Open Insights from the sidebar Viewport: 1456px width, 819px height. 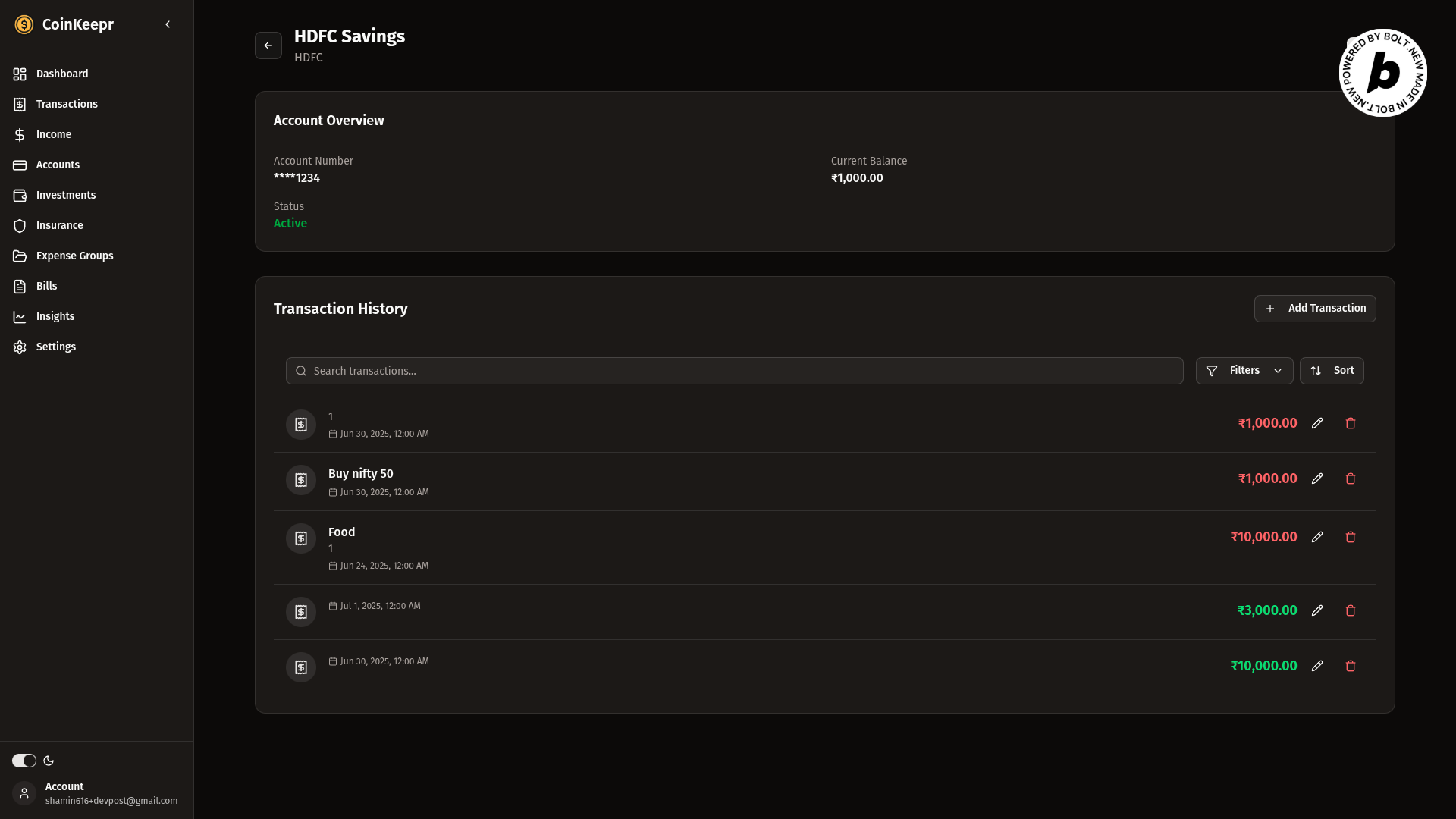(55, 316)
